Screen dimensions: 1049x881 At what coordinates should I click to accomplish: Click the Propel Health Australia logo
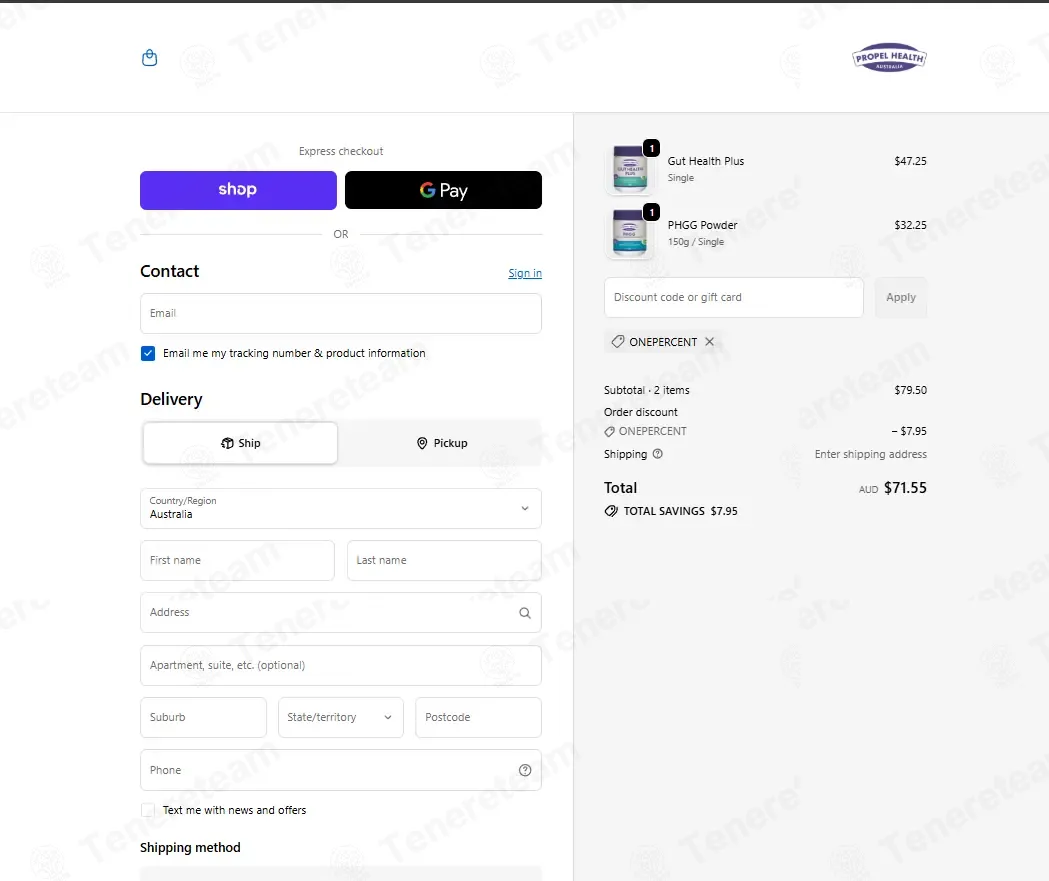tap(889, 58)
